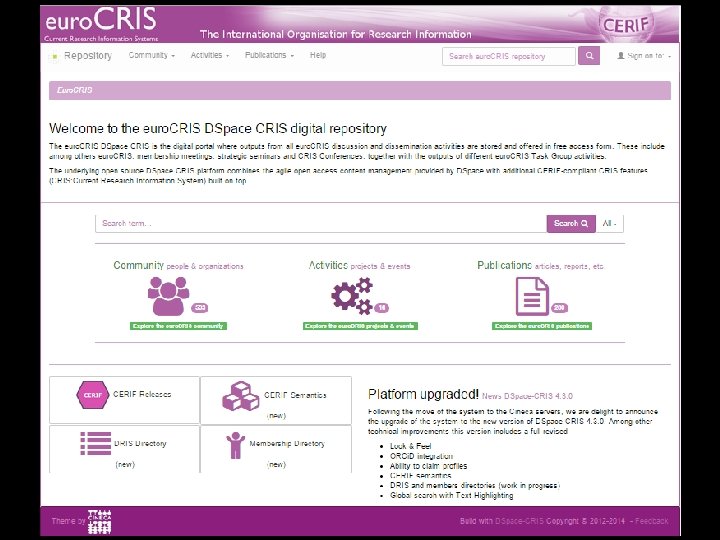Open the CERIF Semantics link
The width and height of the screenshot is (720, 540).
(x=295, y=395)
